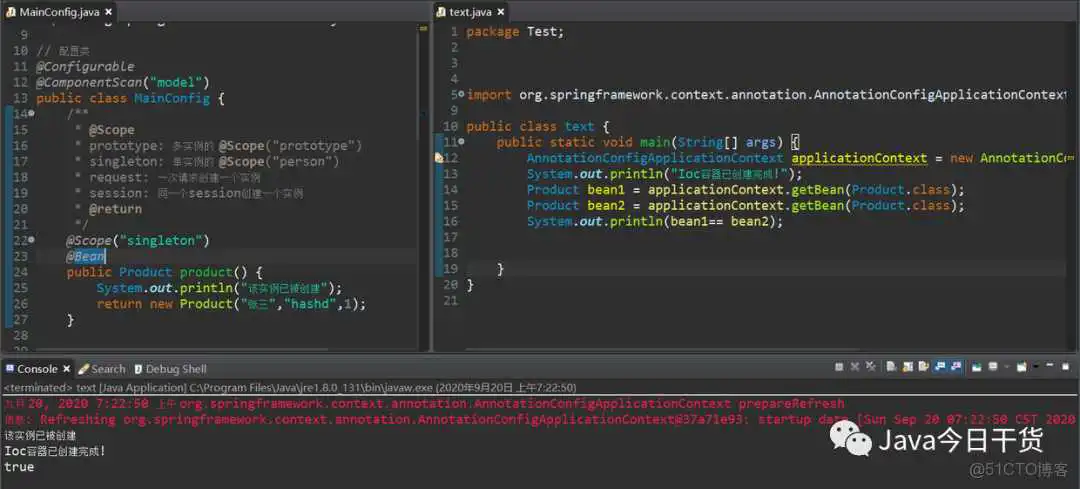Click line number 16 in text.java gutter
The width and height of the screenshot is (1080, 489).
click(x=450, y=221)
